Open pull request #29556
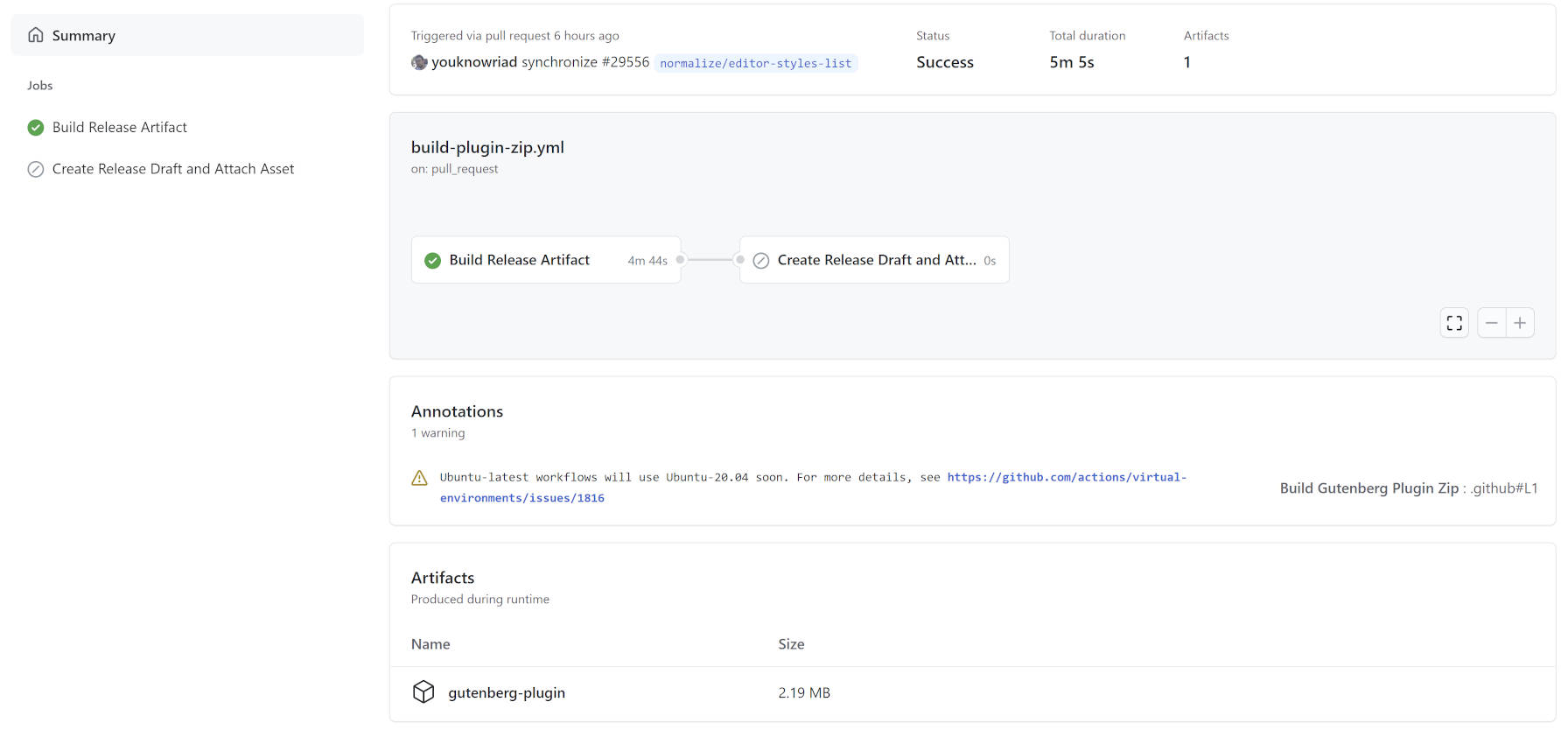This screenshot has width=1568, height=744. coord(625,63)
